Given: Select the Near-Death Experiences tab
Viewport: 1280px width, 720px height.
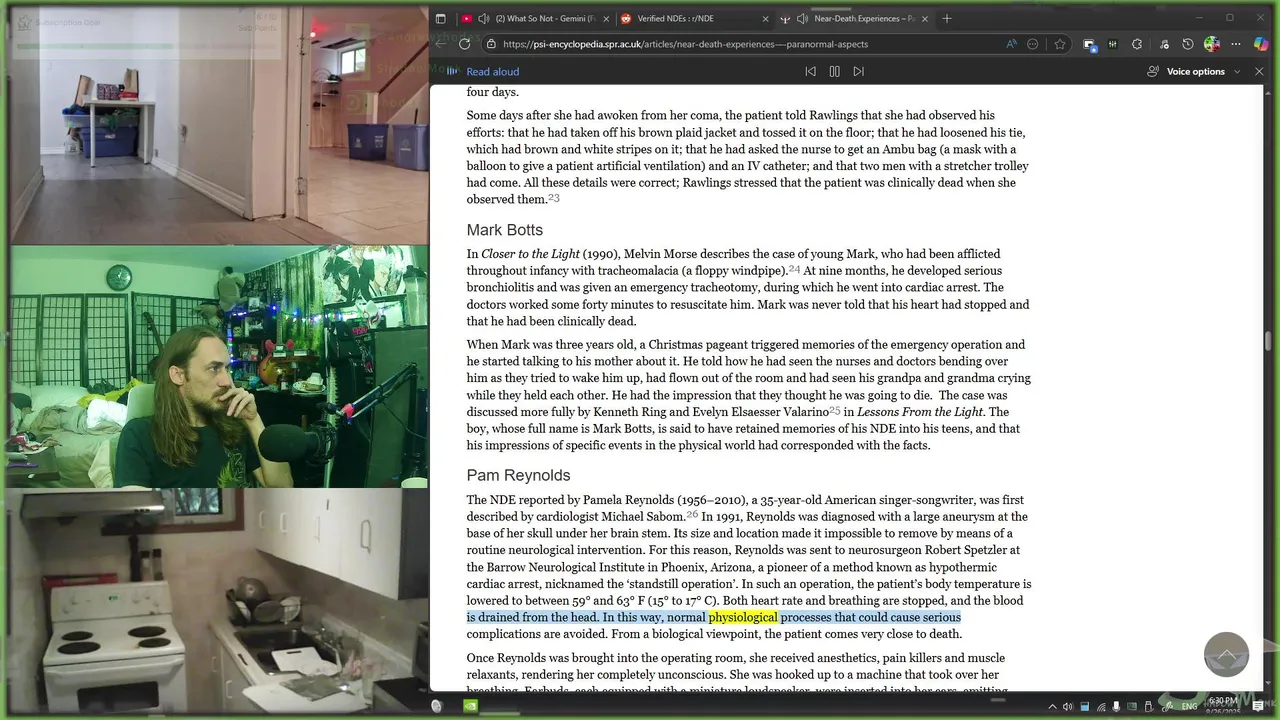Looking at the screenshot, I should pos(857,18).
